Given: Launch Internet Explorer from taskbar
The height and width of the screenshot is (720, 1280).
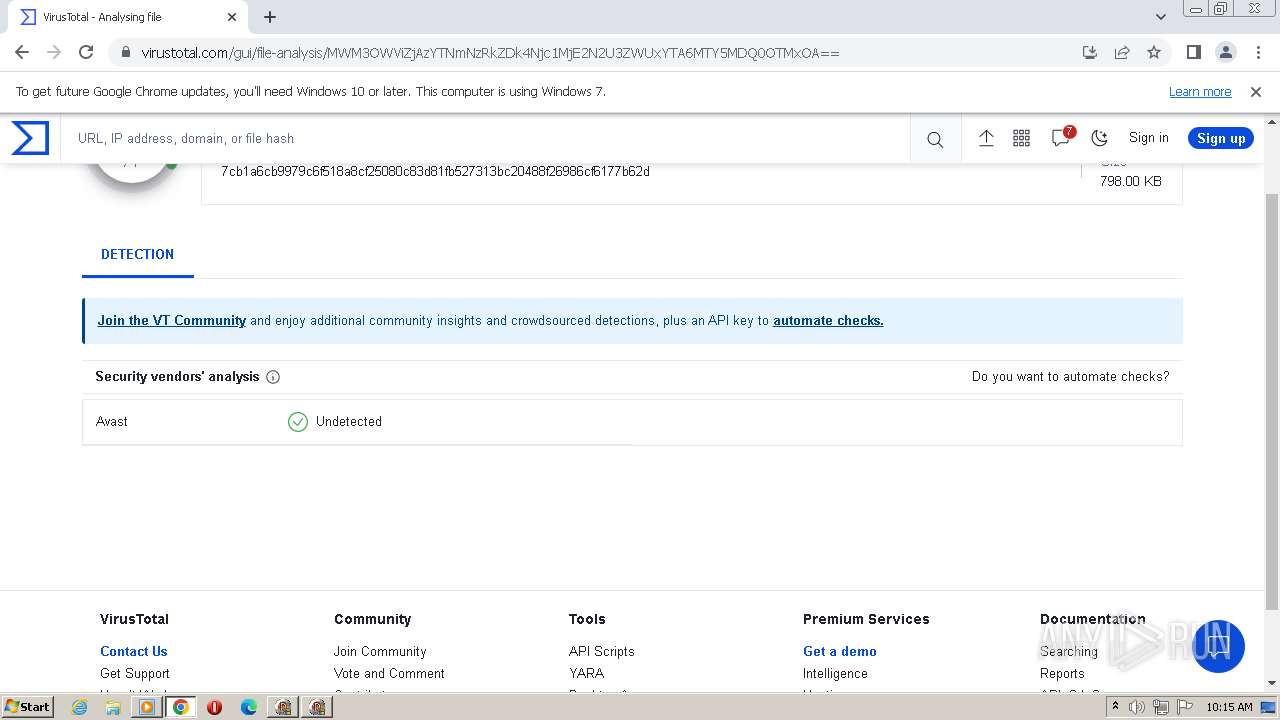Looking at the screenshot, I should [79, 707].
